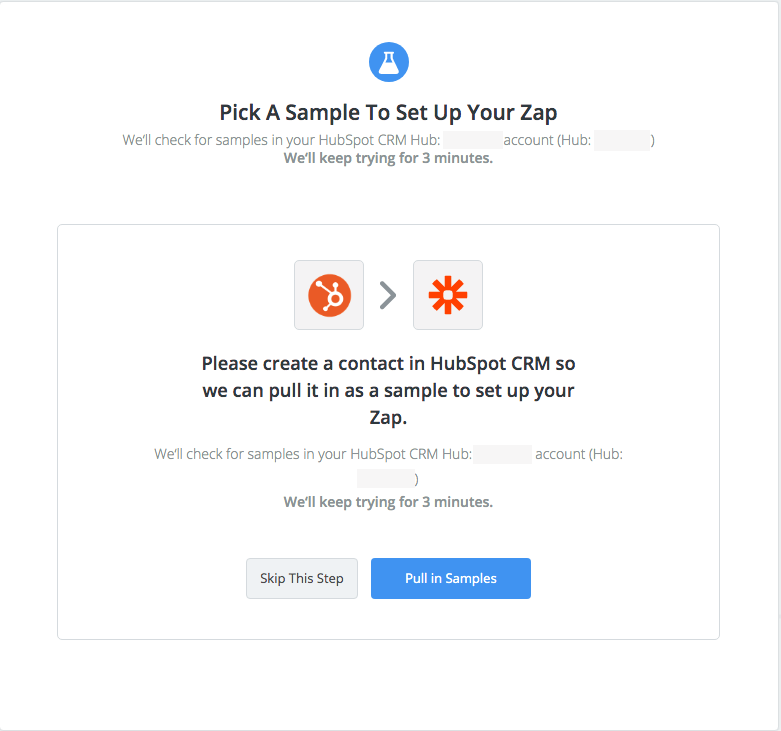Click the redacted Hub name below the heading
The image size is (781, 731).
[473, 140]
